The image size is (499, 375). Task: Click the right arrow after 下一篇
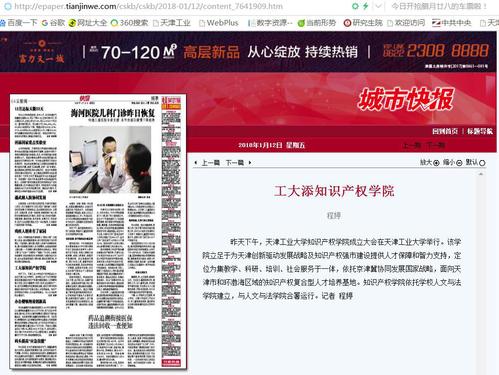(250, 163)
